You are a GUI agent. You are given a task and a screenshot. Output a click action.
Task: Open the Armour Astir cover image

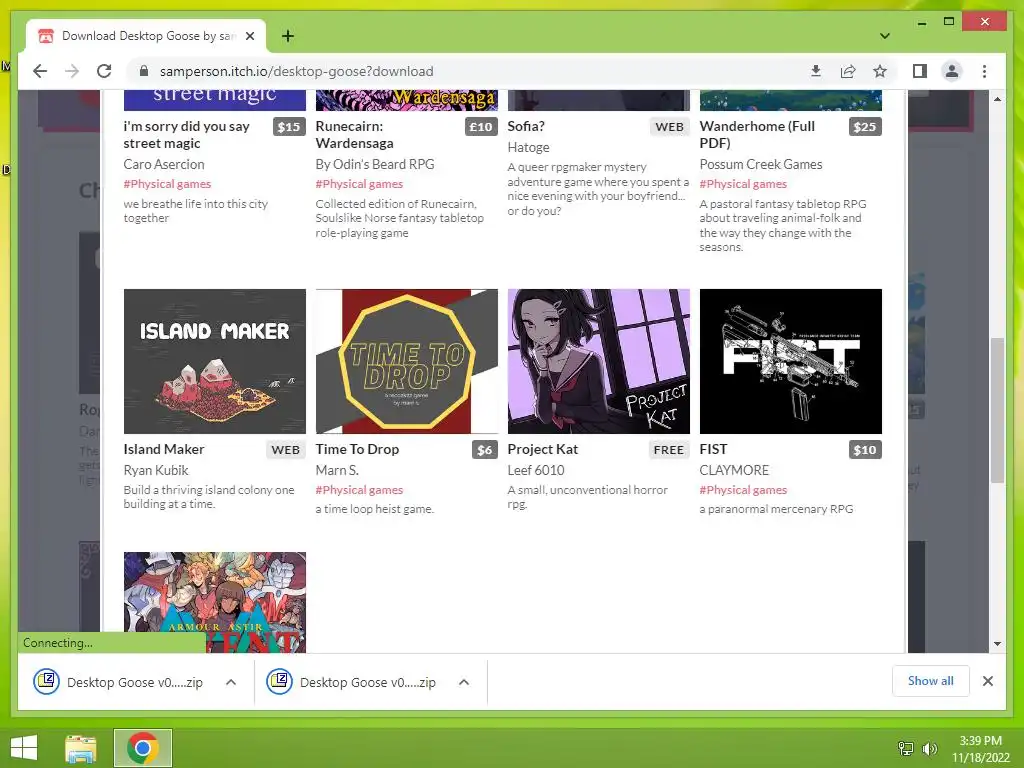(x=214, y=602)
